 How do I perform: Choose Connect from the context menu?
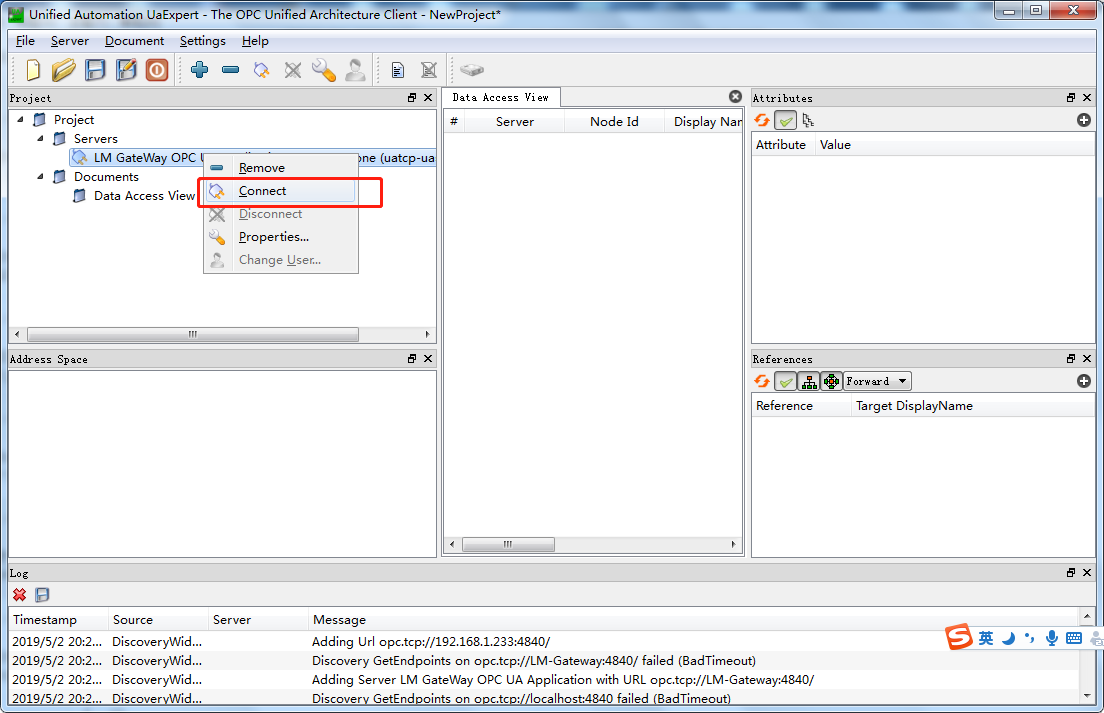point(280,191)
